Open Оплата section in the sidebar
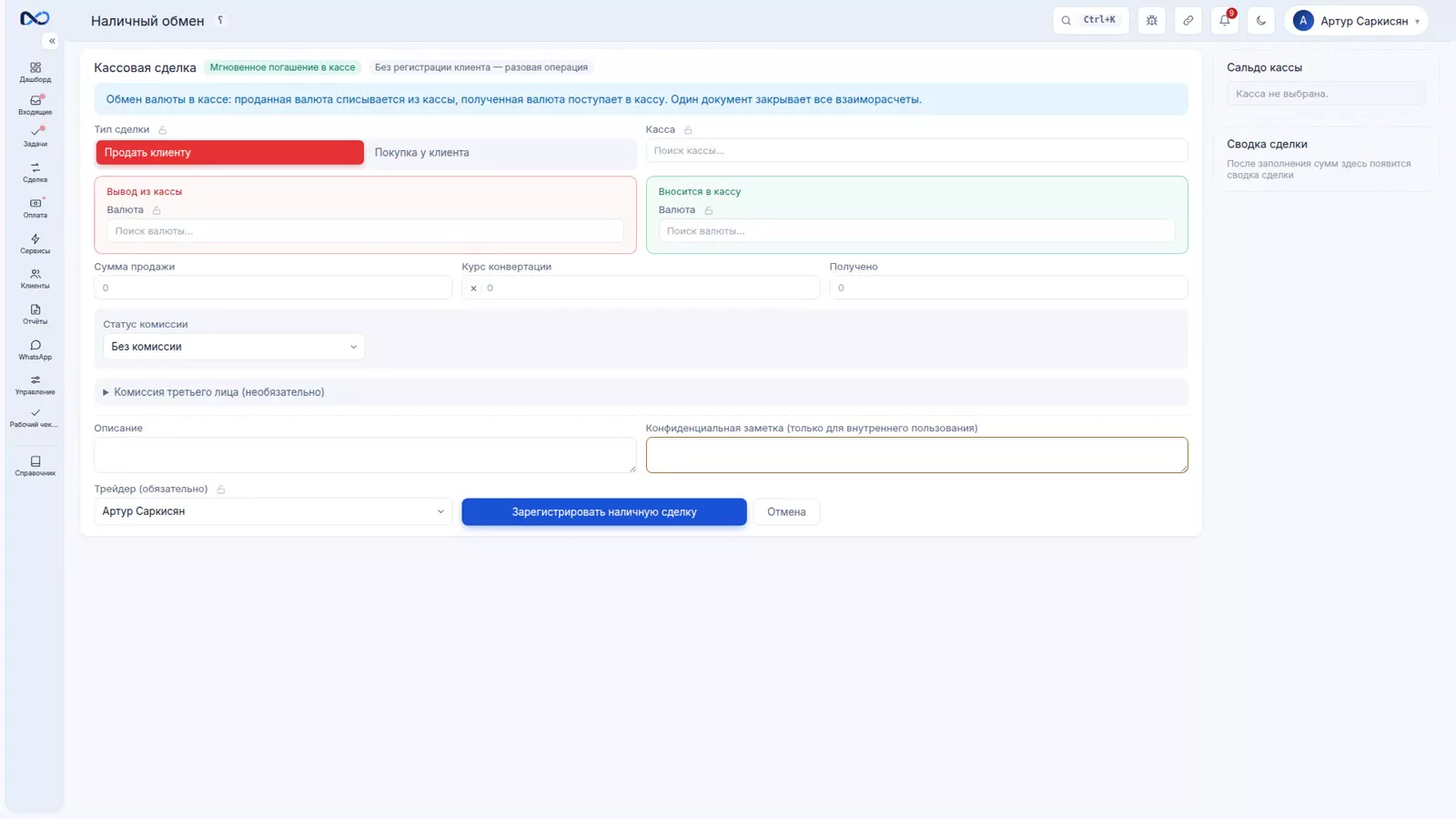 (35, 207)
